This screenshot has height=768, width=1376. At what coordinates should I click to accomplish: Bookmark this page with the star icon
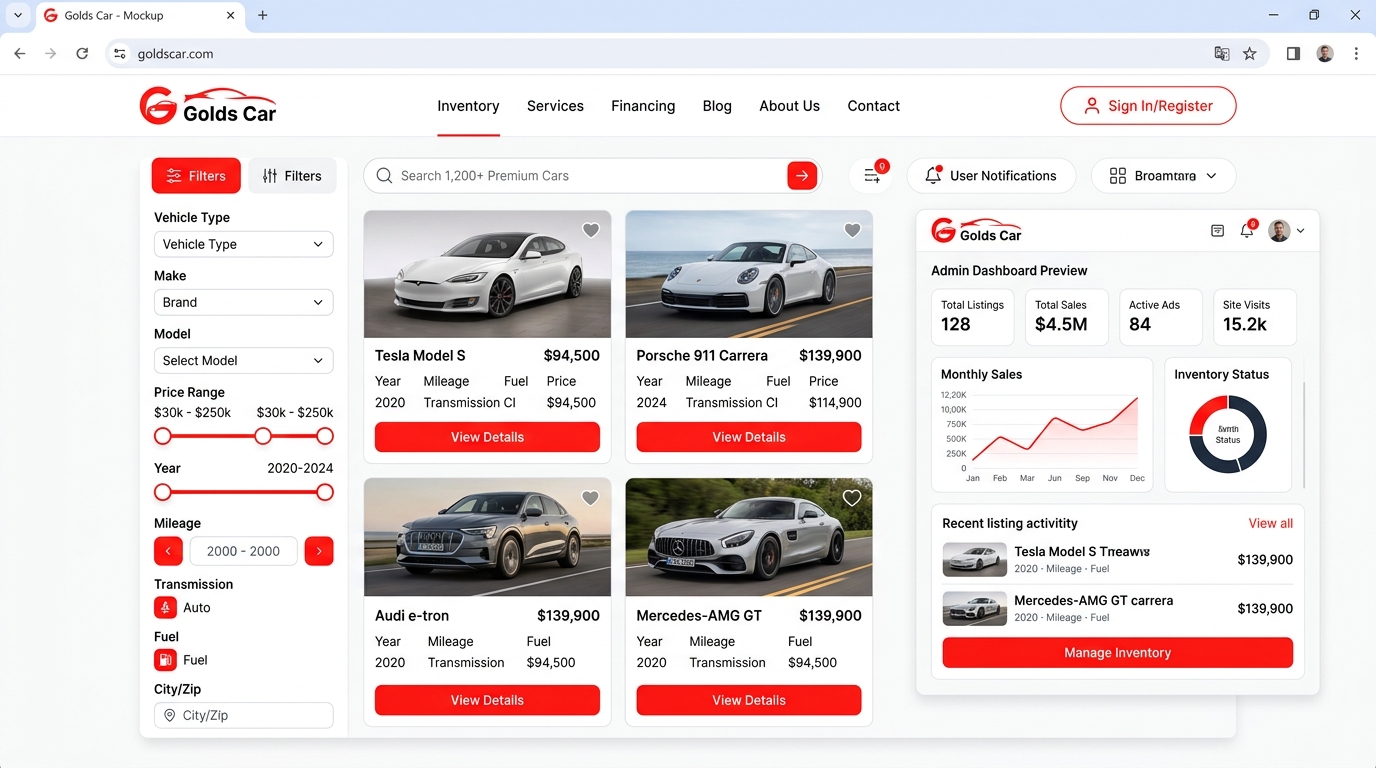point(1250,54)
